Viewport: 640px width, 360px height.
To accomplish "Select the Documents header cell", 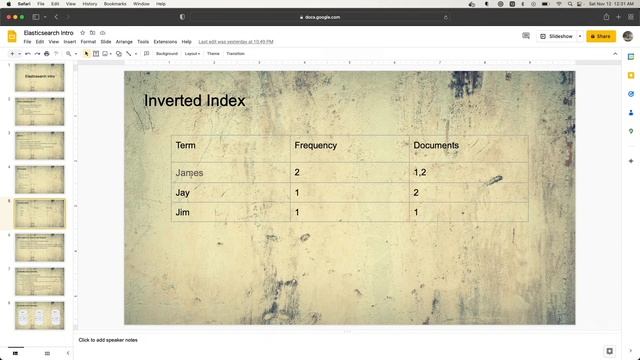I will pyautogui.click(x=469, y=149).
